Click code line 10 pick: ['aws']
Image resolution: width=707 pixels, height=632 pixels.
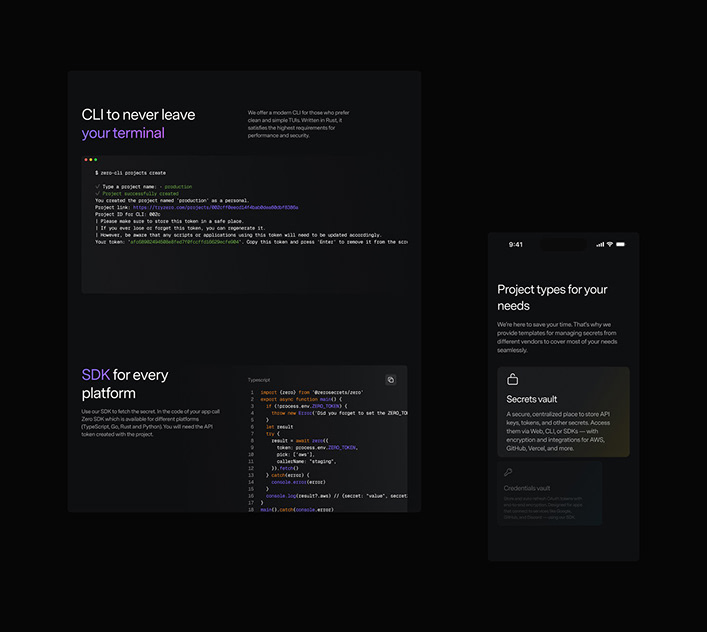point(295,454)
